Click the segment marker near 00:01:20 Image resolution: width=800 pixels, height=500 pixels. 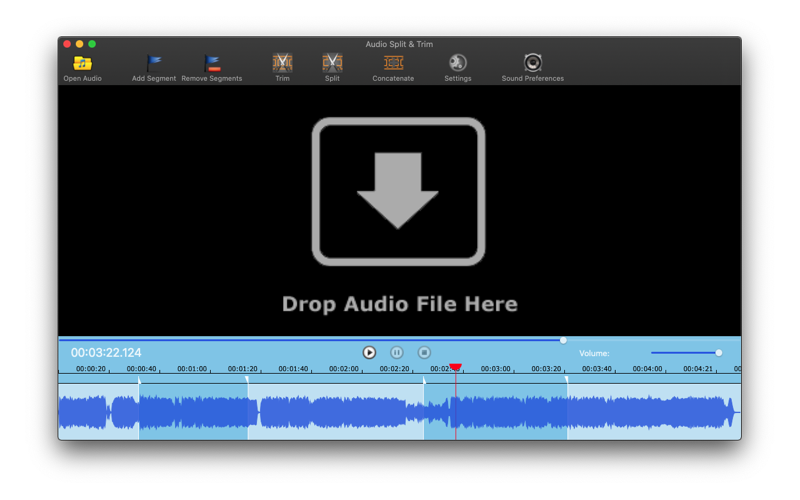tap(247, 380)
